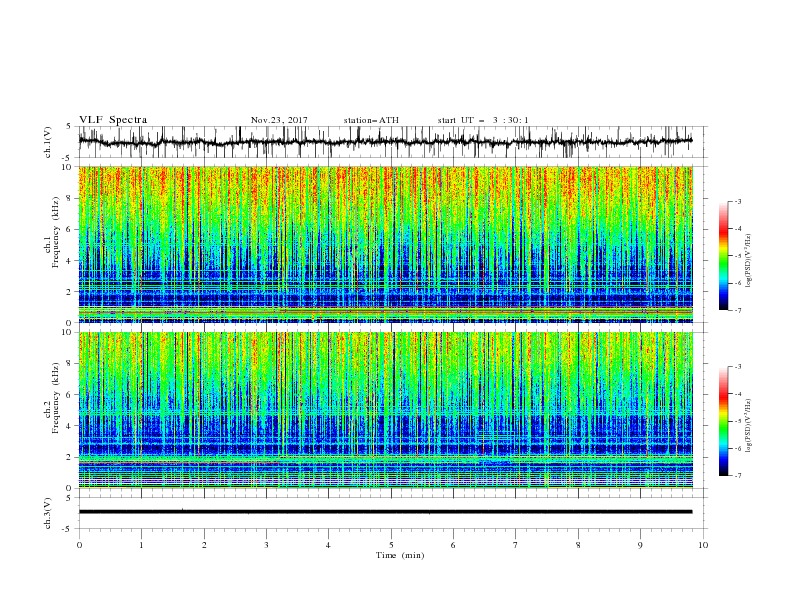Click the "-4" tick on ch.2 color bar
Image resolution: width=792 pixels, height=612 pixels.
click(x=737, y=394)
